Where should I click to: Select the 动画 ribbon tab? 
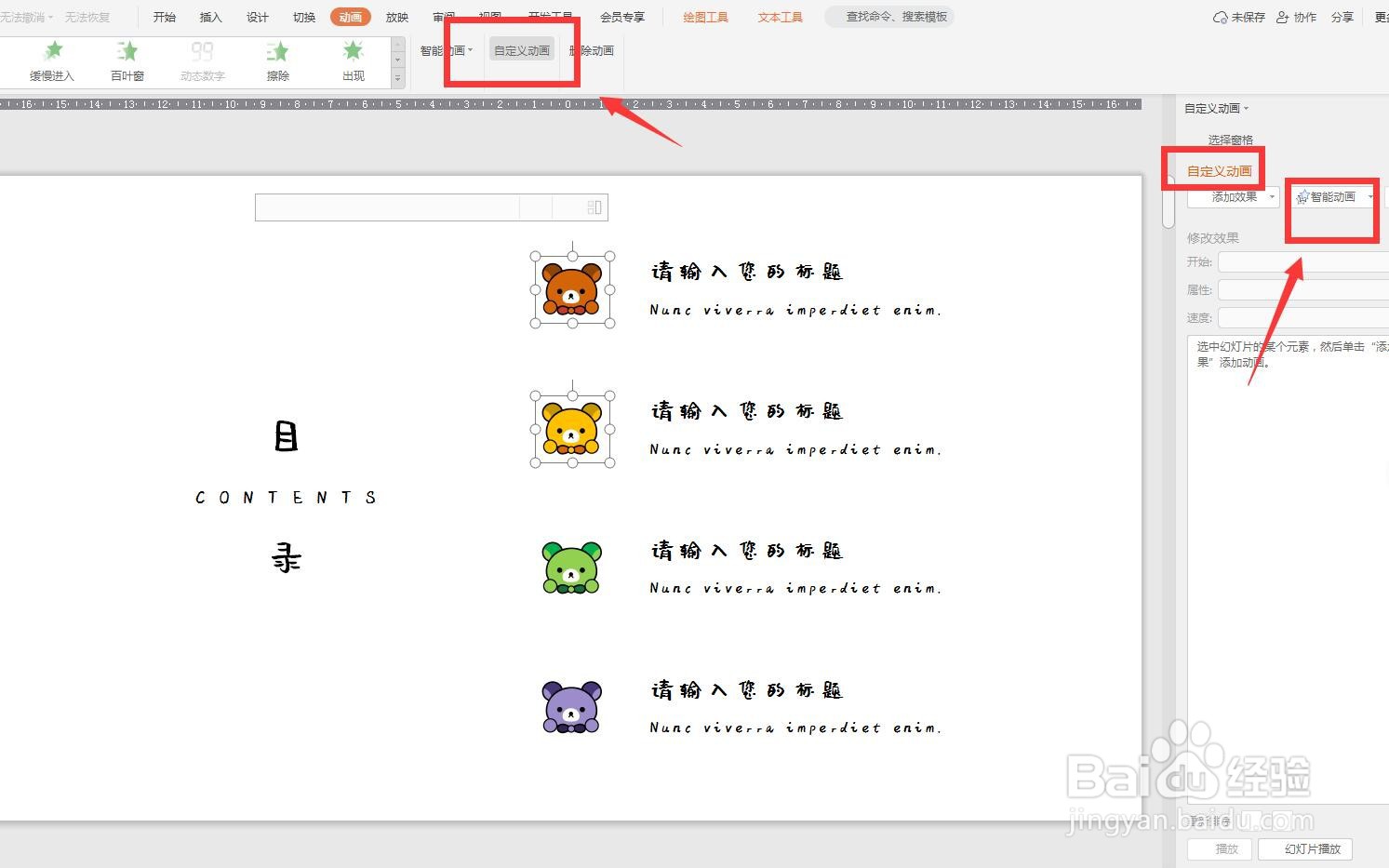[x=351, y=17]
